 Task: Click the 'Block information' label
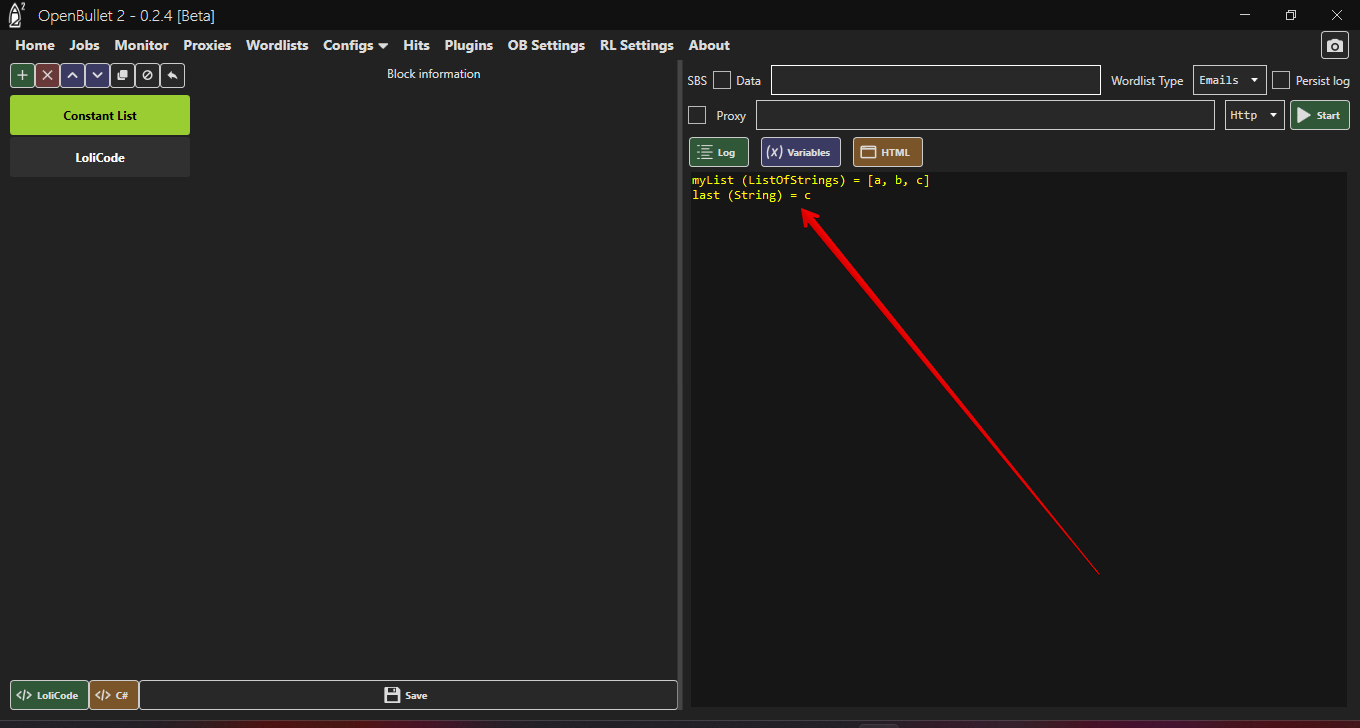point(434,74)
